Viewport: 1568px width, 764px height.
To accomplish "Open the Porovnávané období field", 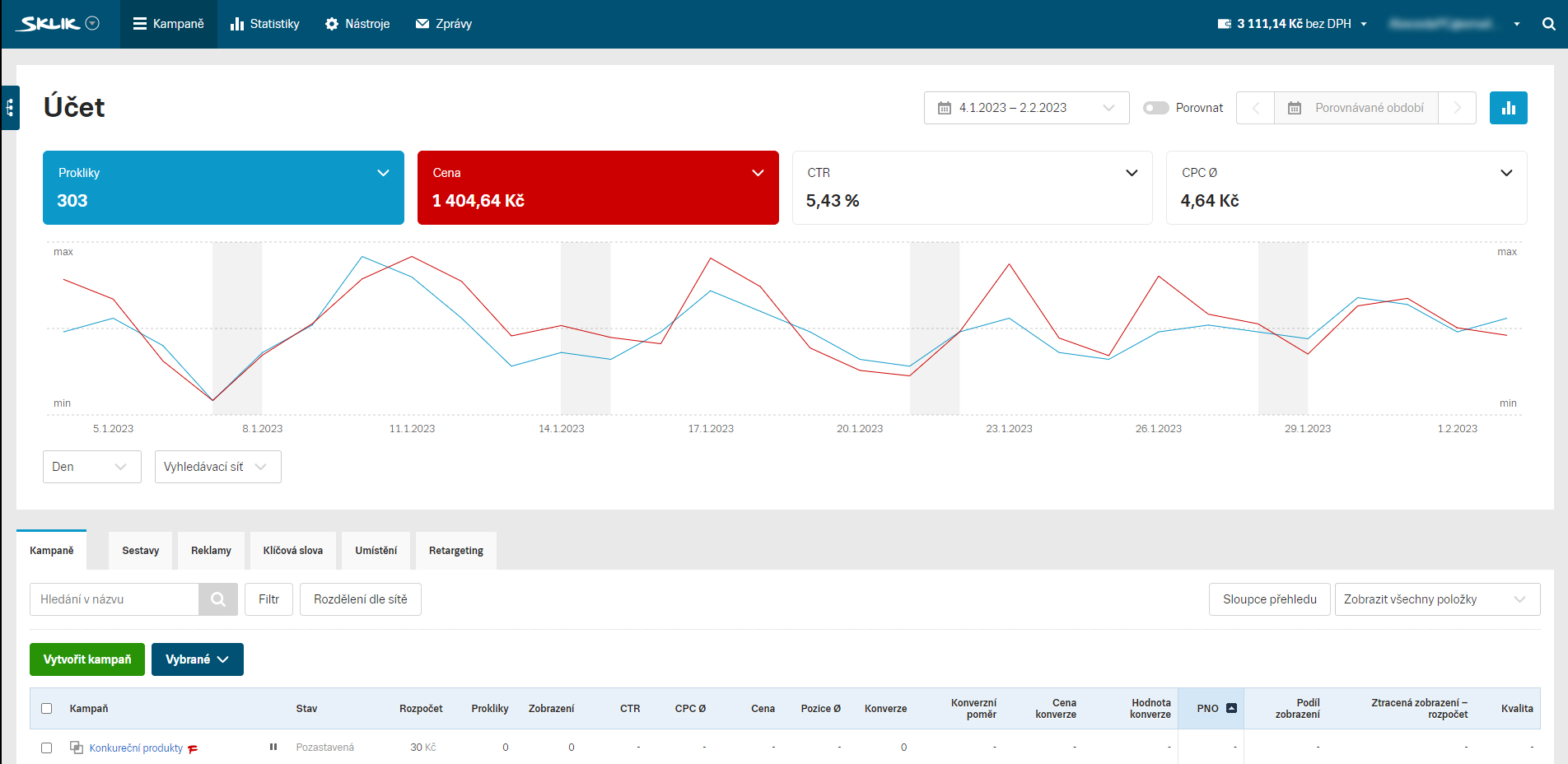I will [1356, 108].
